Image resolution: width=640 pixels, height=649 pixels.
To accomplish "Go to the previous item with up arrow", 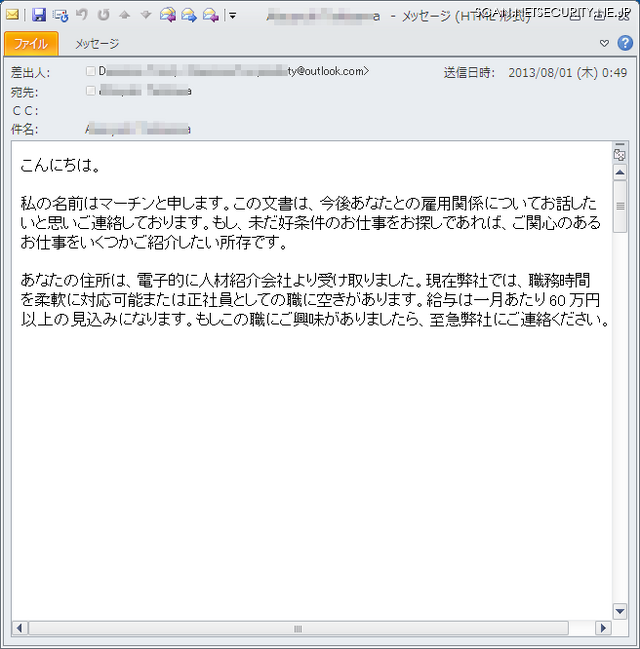I will point(124,15).
